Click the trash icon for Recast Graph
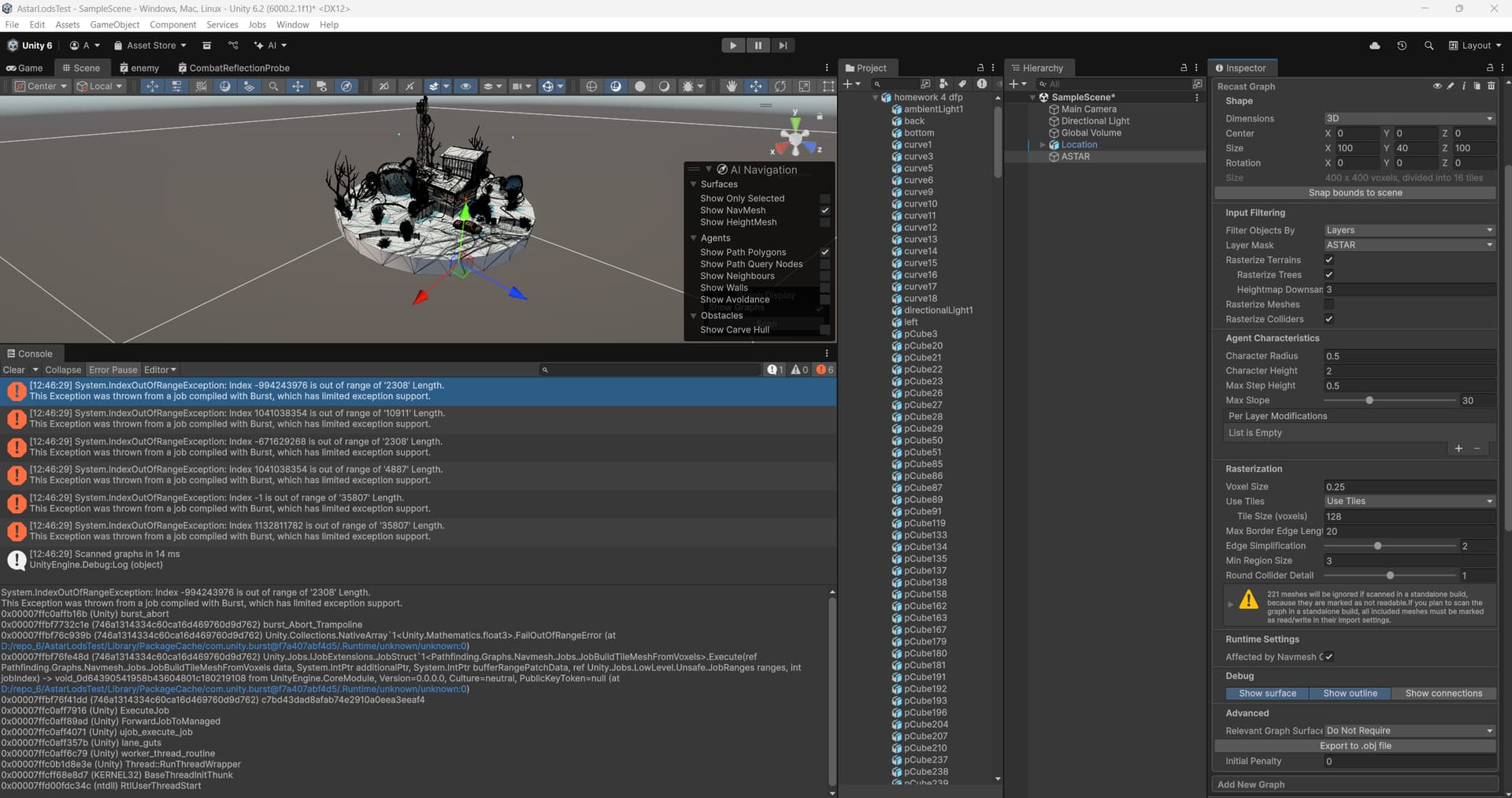This screenshot has height=798, width=1512. (1491, 86)
